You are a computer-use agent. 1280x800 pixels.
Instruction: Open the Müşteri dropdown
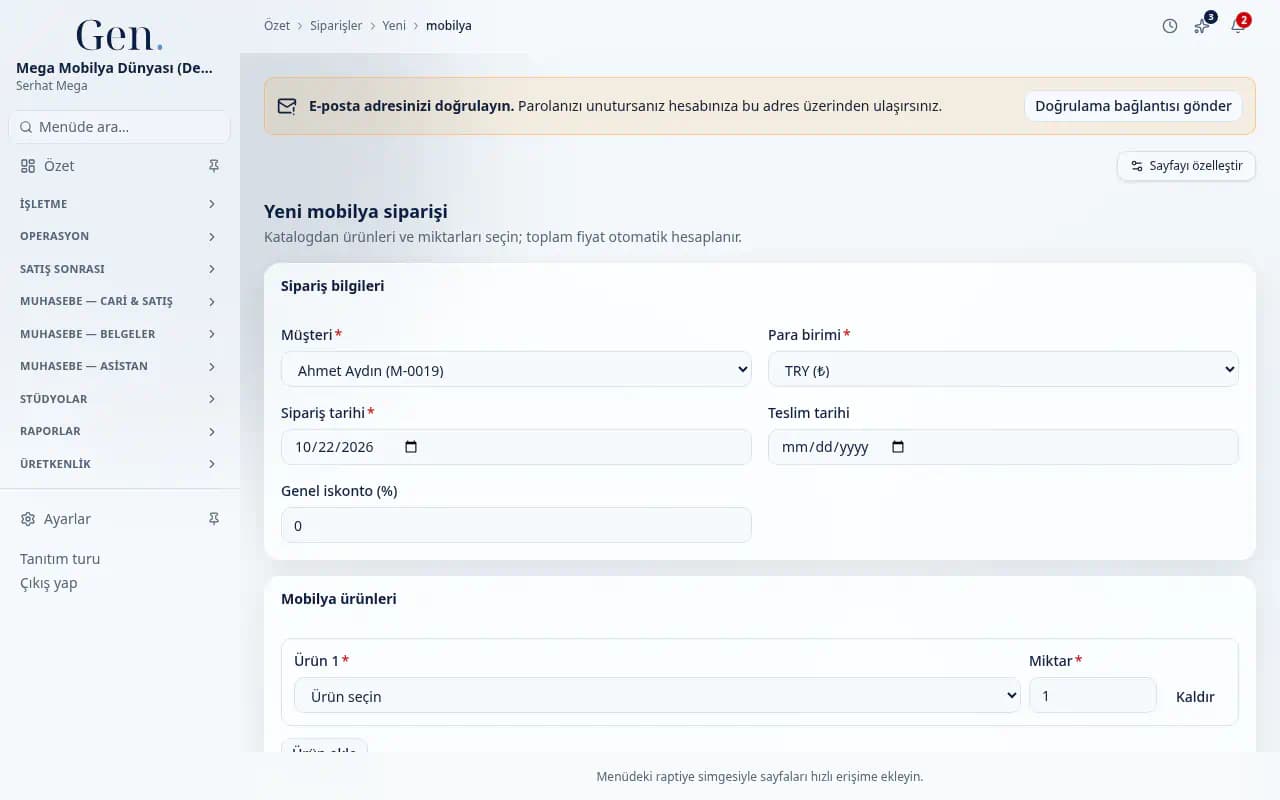(x=516, y=369)
